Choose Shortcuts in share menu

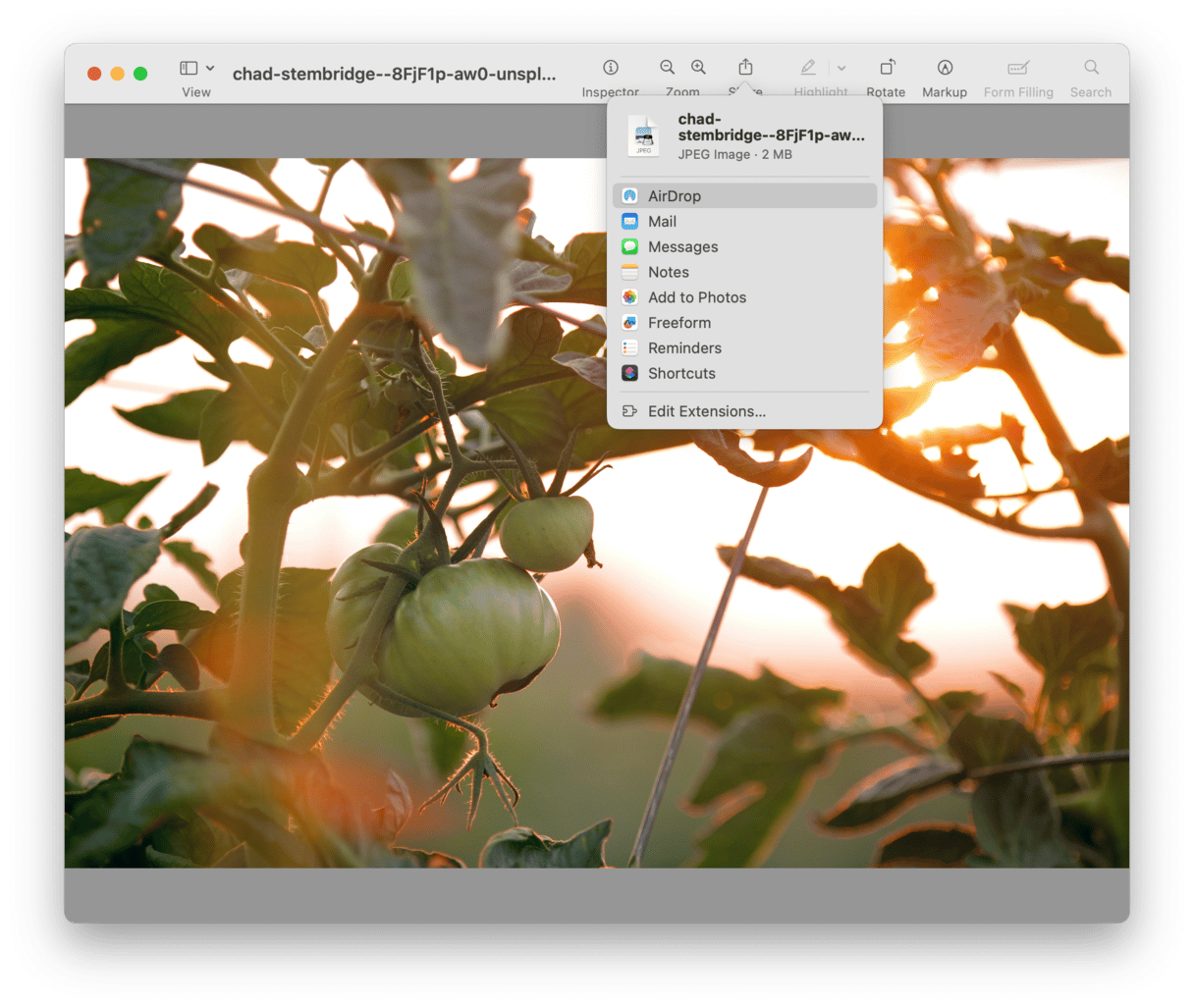(x=744, y=374)
